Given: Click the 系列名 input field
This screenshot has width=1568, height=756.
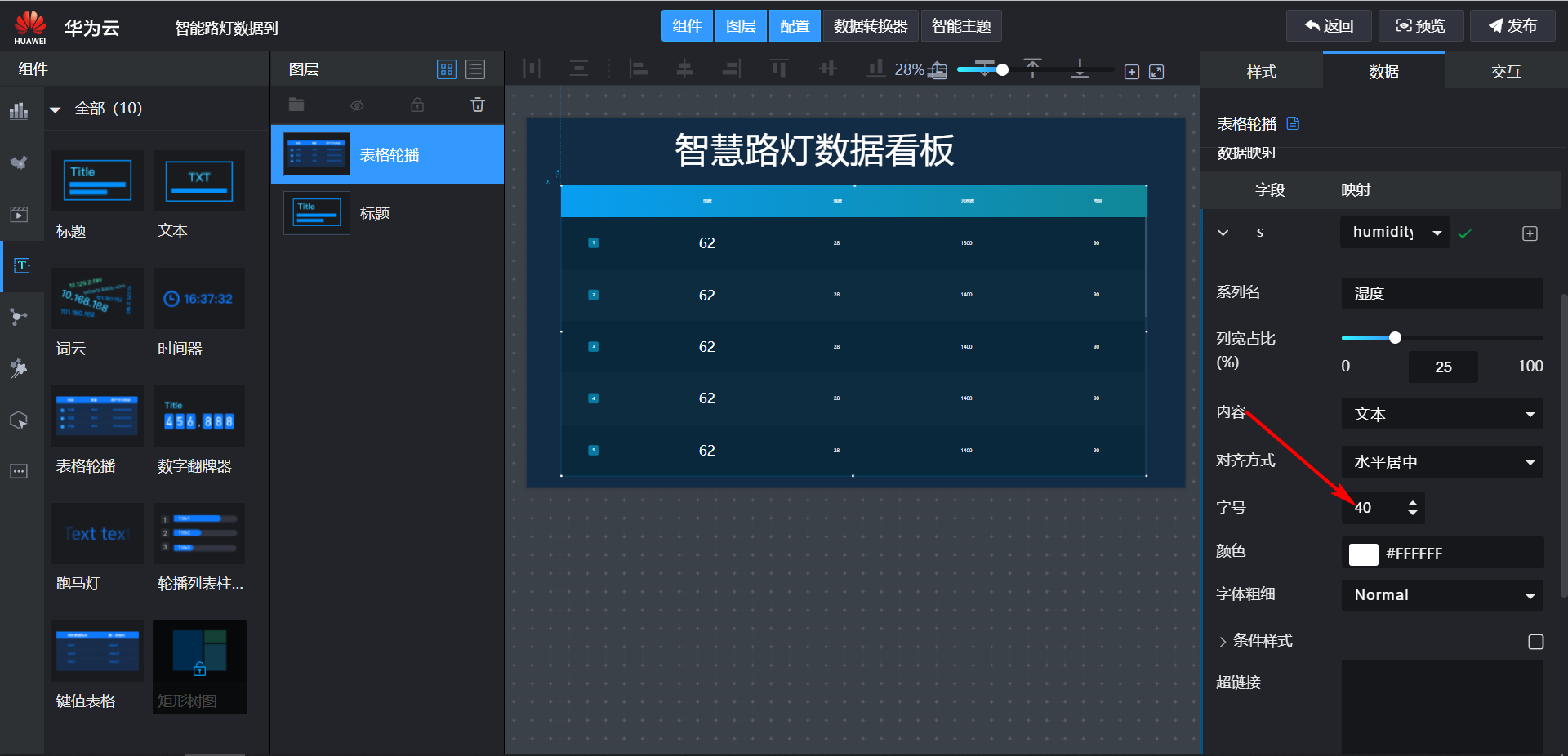Looking at the screenshot, I should pyautogui.click(x=1442, y=293).
